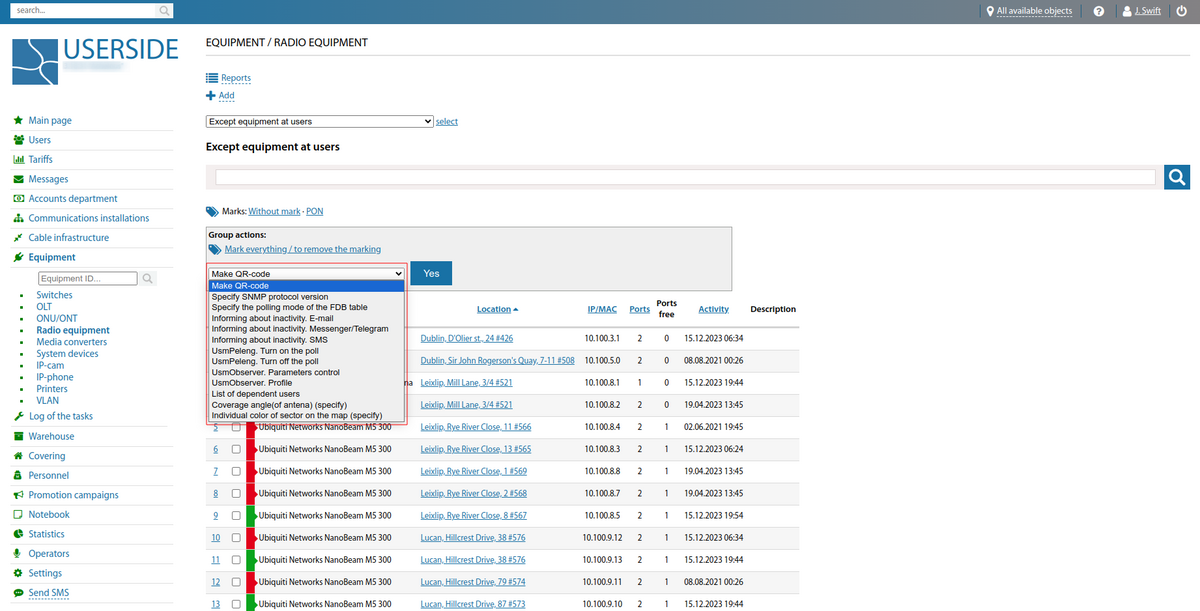Select the checkbox for row 12

(x=237, y=581)
